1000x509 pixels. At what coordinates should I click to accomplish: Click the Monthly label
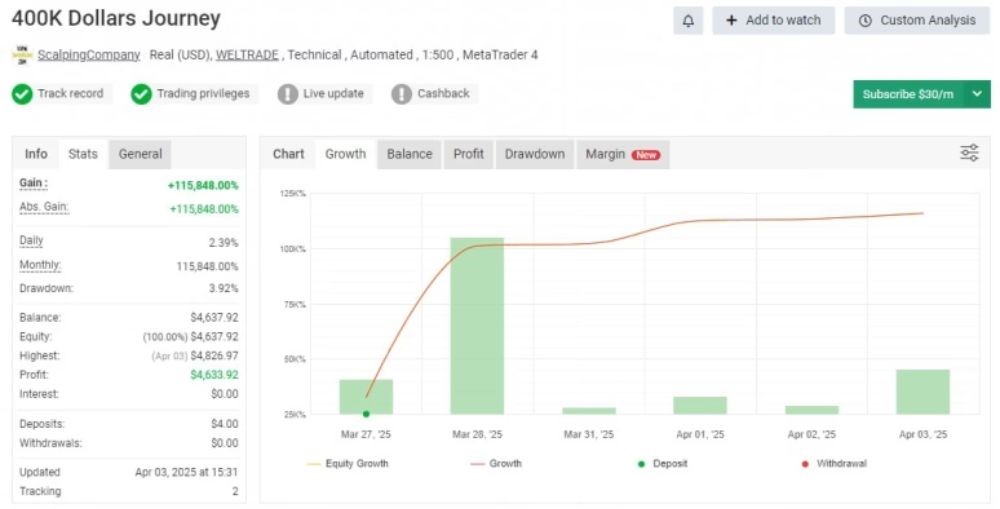click(x=40, y=265)
